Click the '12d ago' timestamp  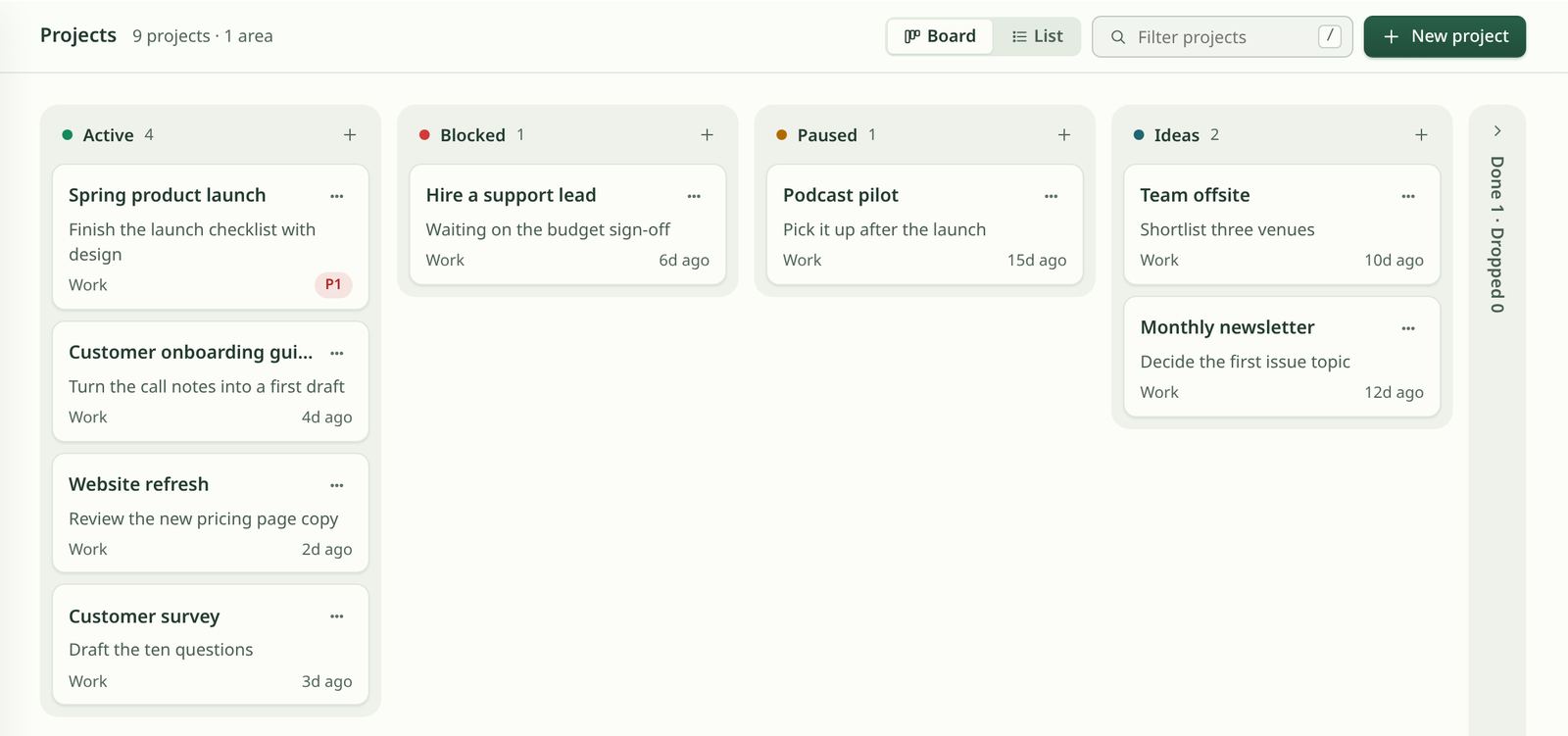(1394, 392)
